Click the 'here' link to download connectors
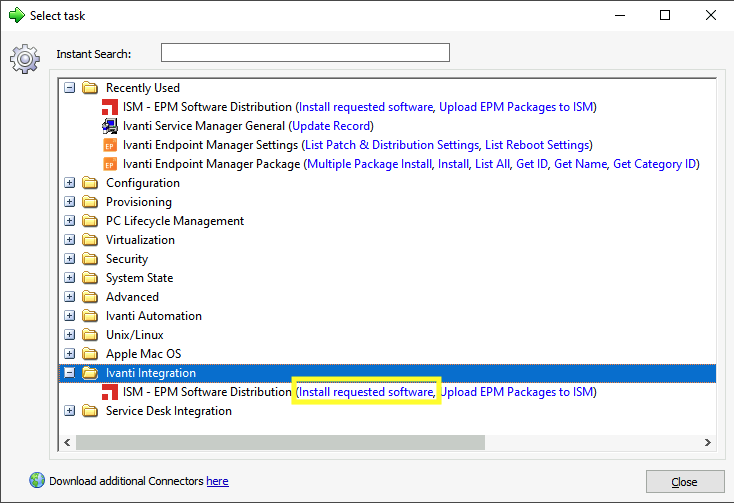Viewport: 734px width, 503px height. [217, 481]
